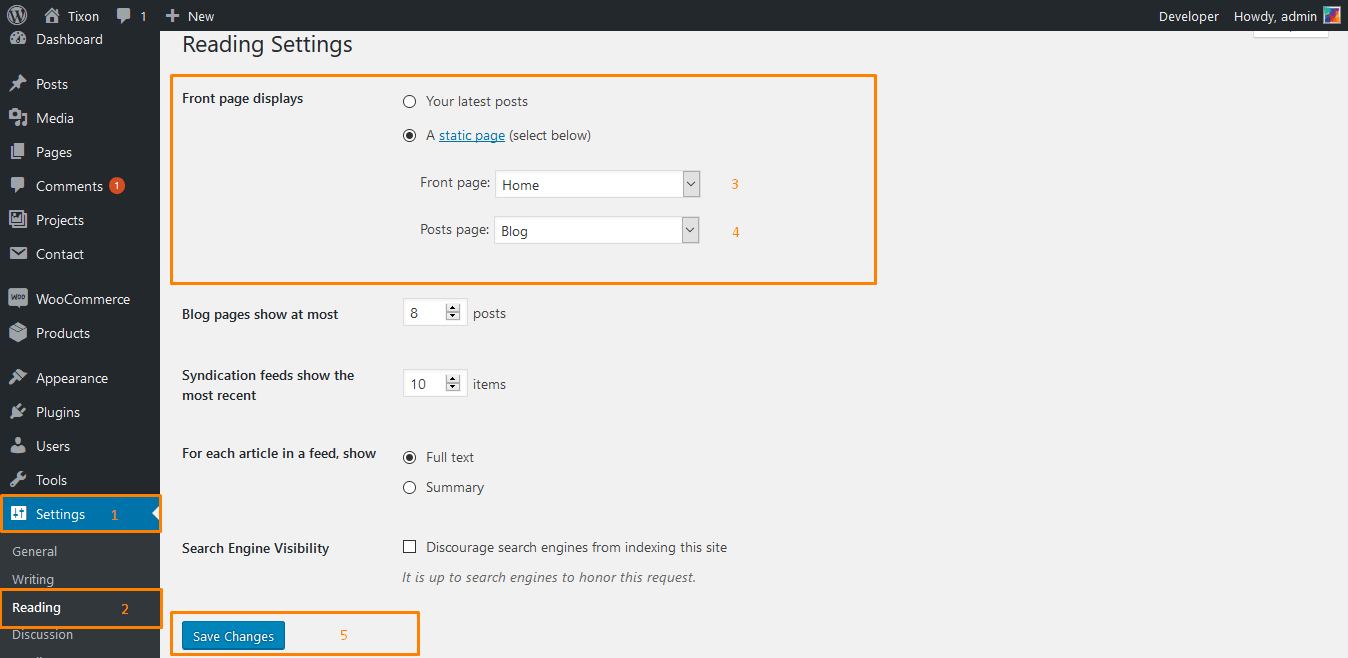This screenshot has height=658, width=1348.
Task: Open Dashboard menu label in sidebar
Action: tap(69, 39)
